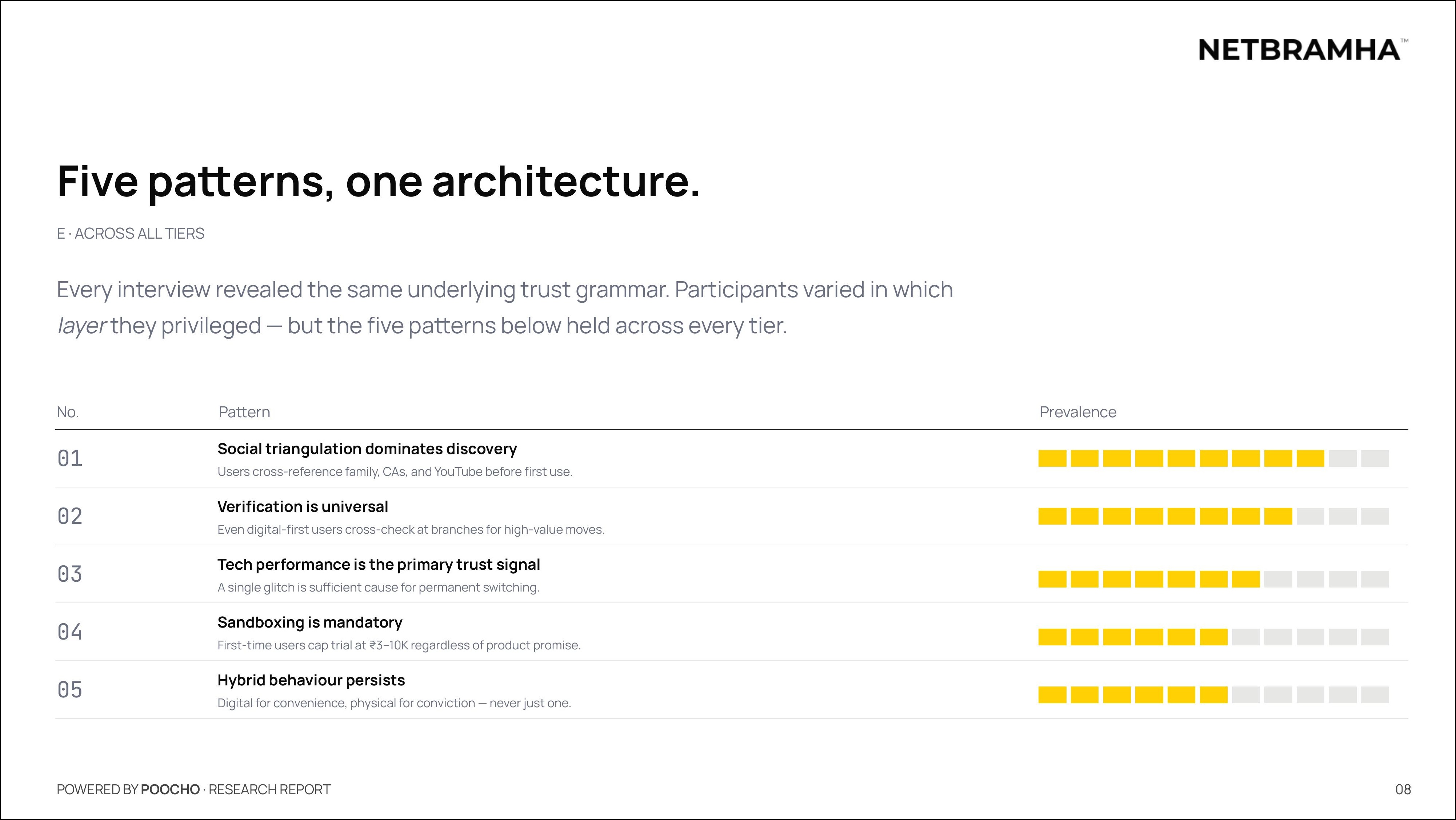Click the prevalence bar for Tech performance row
Screen dimensions: 1456x820
[1213, 579]
